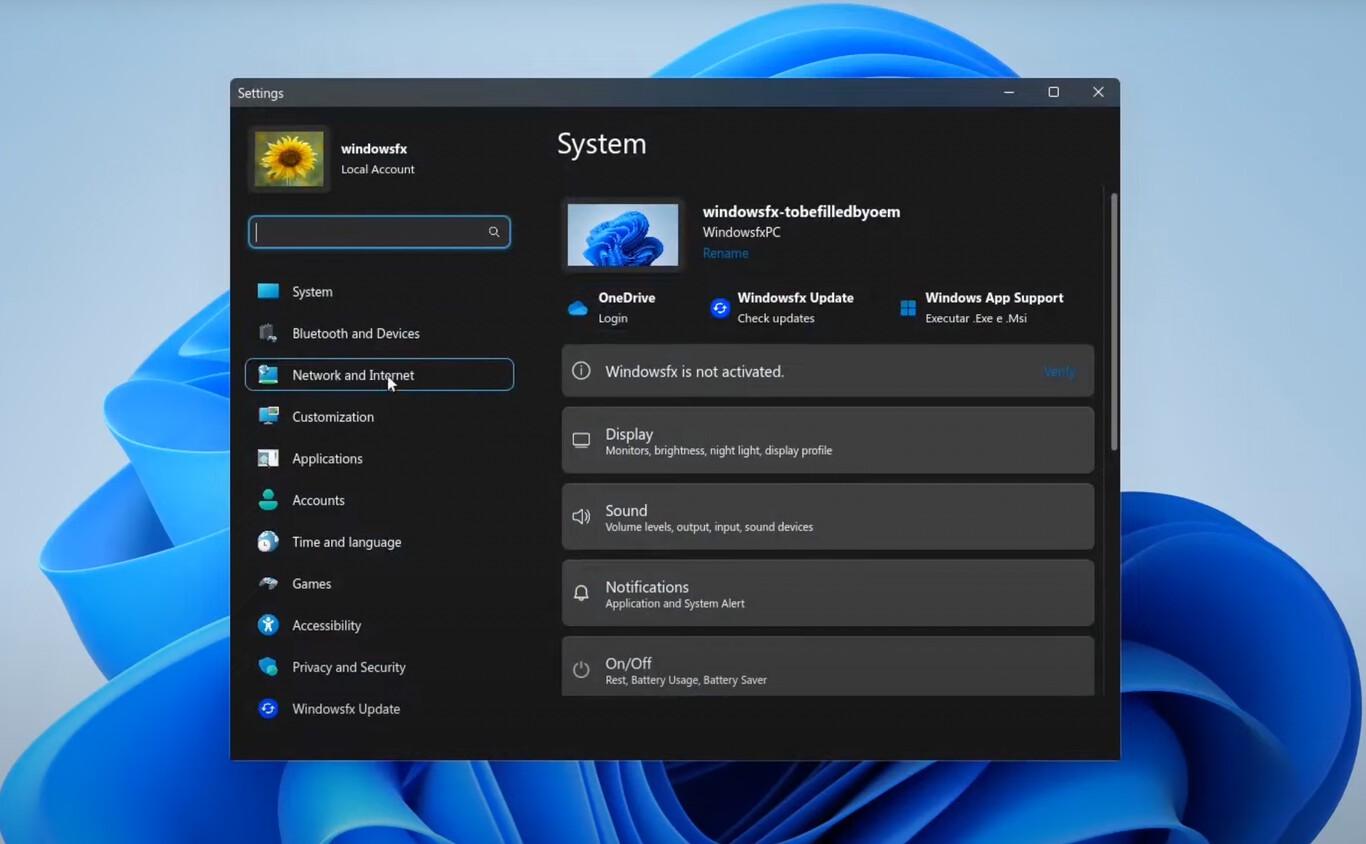1366x844 pixels.
Task: Click the Privacy and Security icon
Action: [x=267, y=667]
